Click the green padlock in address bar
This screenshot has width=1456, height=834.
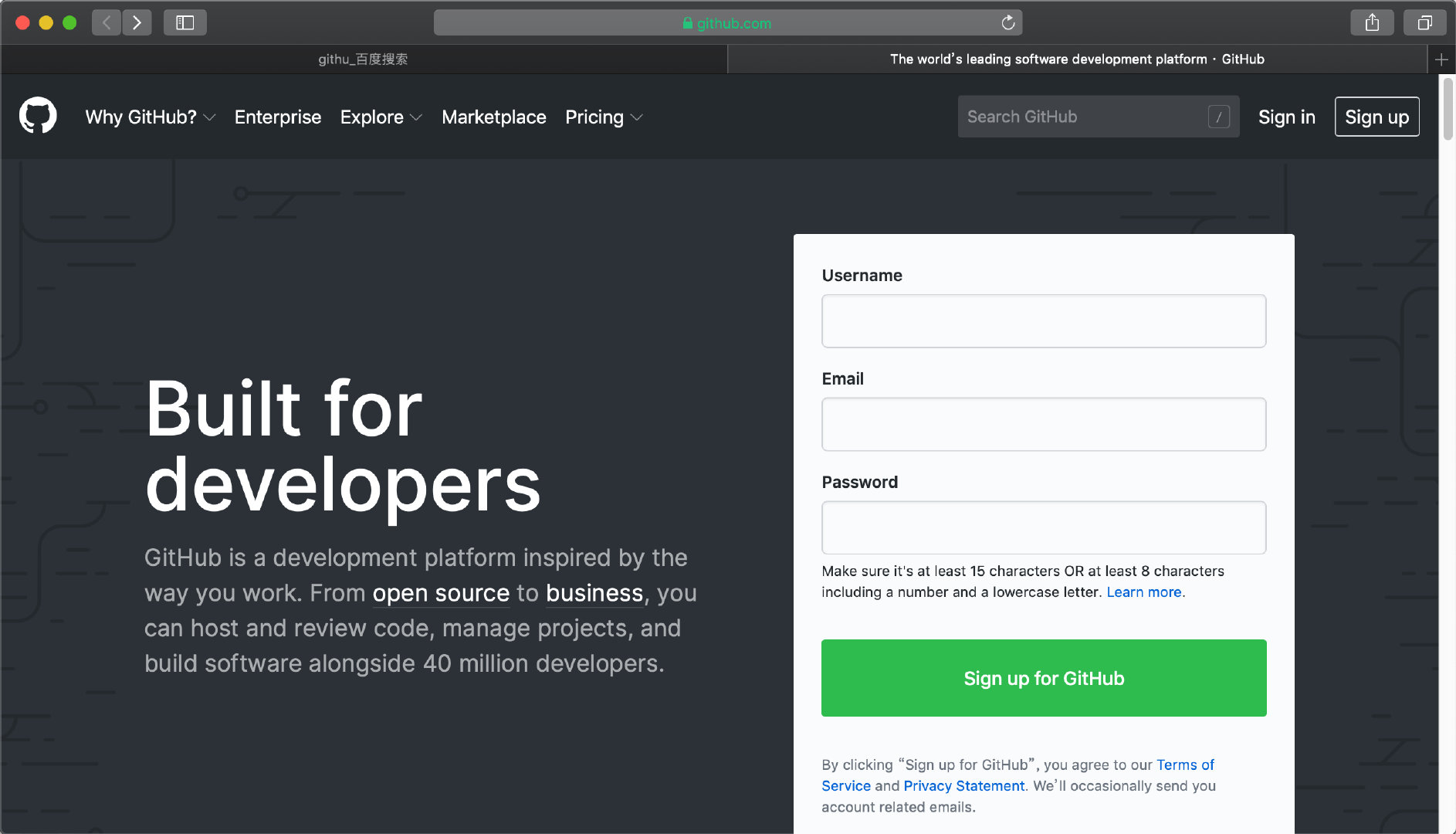(x=688, y=23)
